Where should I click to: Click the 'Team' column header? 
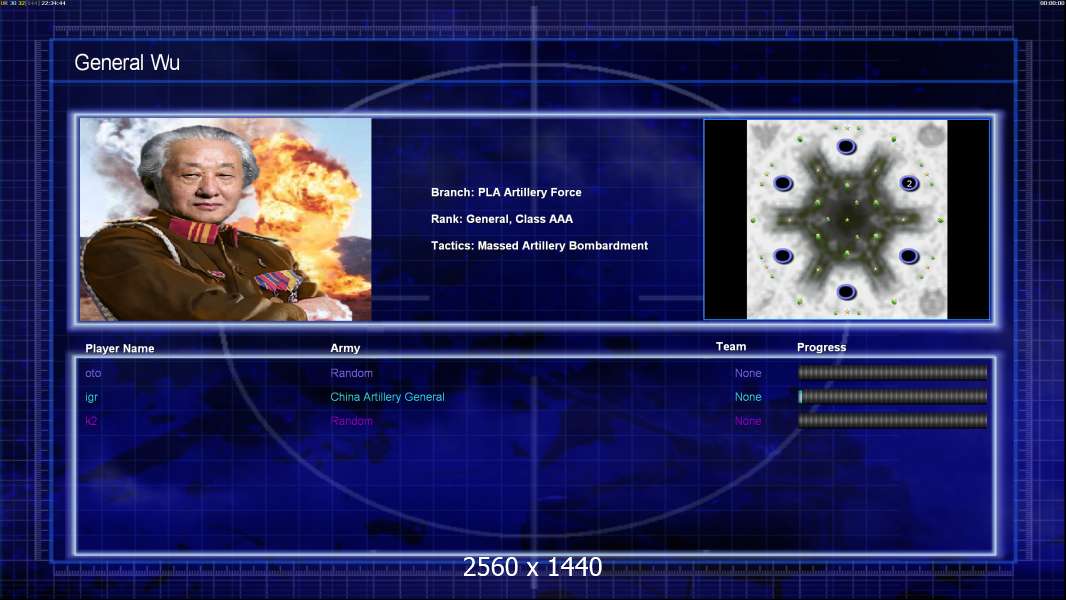pos(731,347)
